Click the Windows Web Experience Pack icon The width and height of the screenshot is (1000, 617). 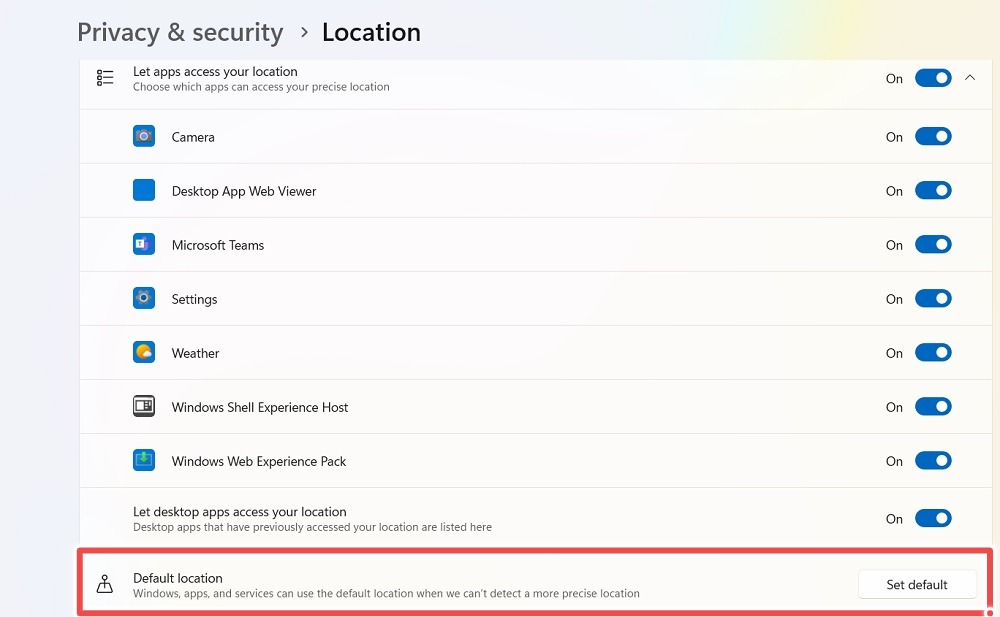(x=143, y=460)
